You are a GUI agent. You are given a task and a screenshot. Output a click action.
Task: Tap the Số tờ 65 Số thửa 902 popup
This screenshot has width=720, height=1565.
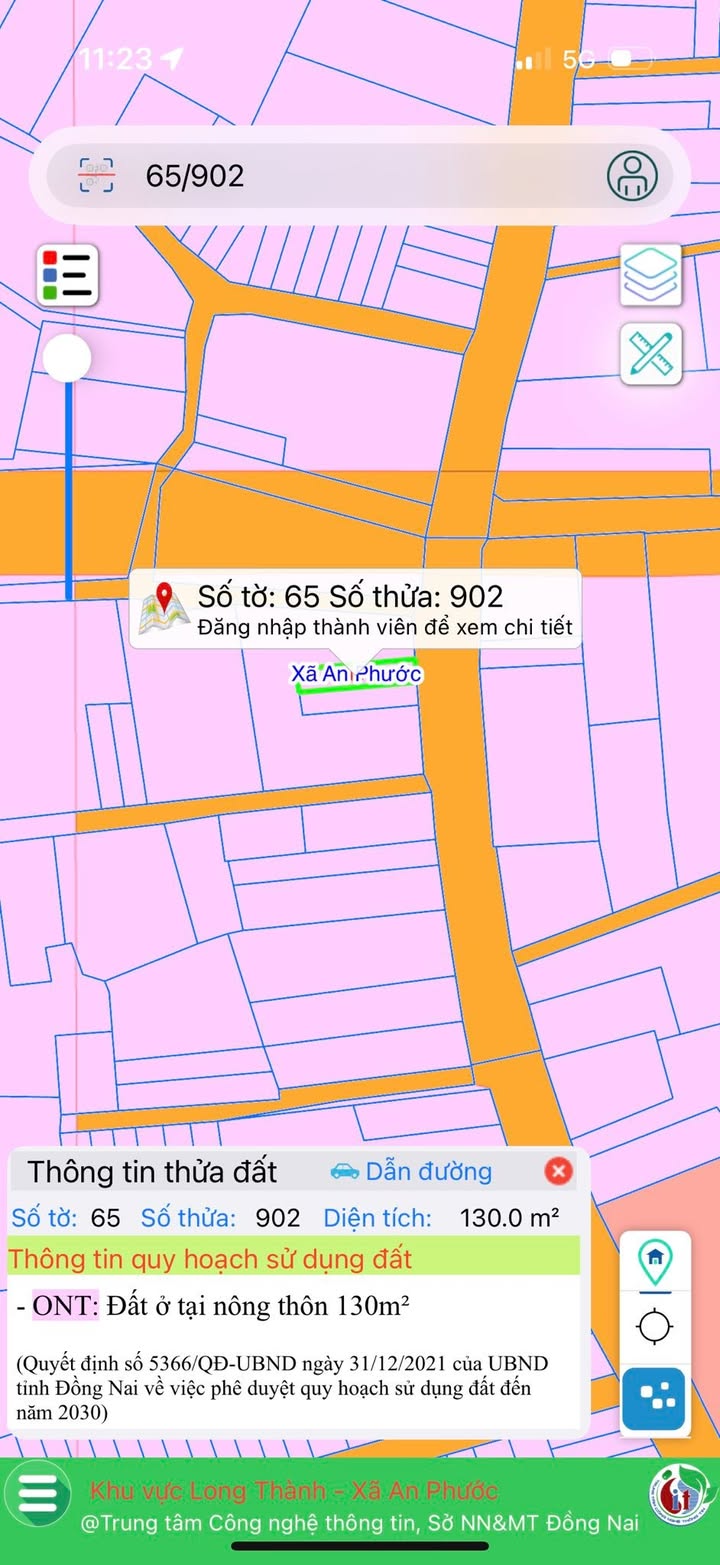pos(356,609)
